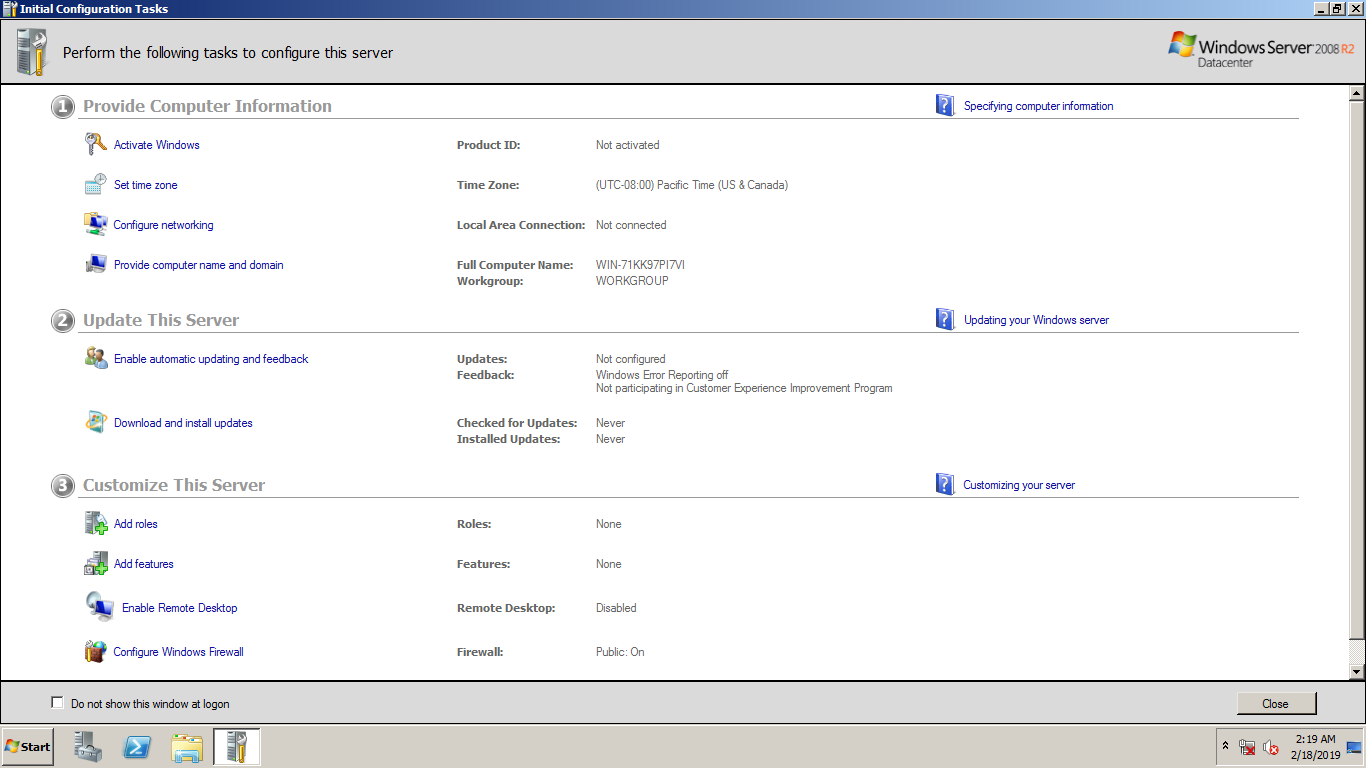Click help icon beside Customizing your server
This screenshot has width=1366, height=768.
[x=945, y=484]
